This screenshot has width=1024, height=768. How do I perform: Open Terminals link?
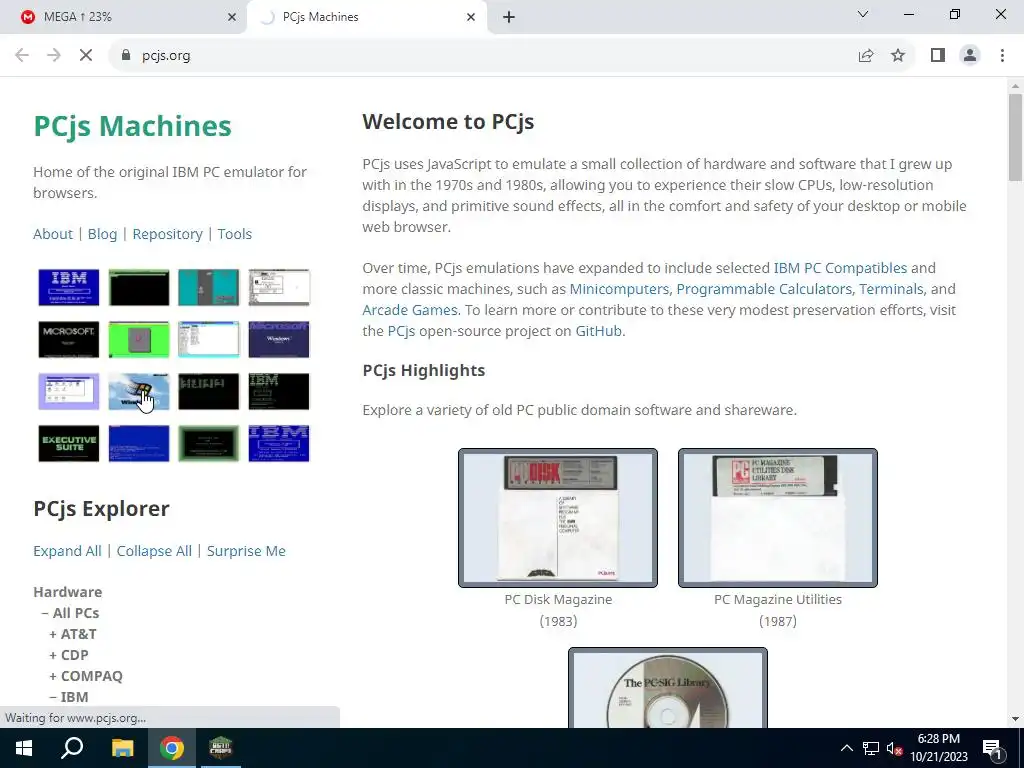[x=891, y=289]
